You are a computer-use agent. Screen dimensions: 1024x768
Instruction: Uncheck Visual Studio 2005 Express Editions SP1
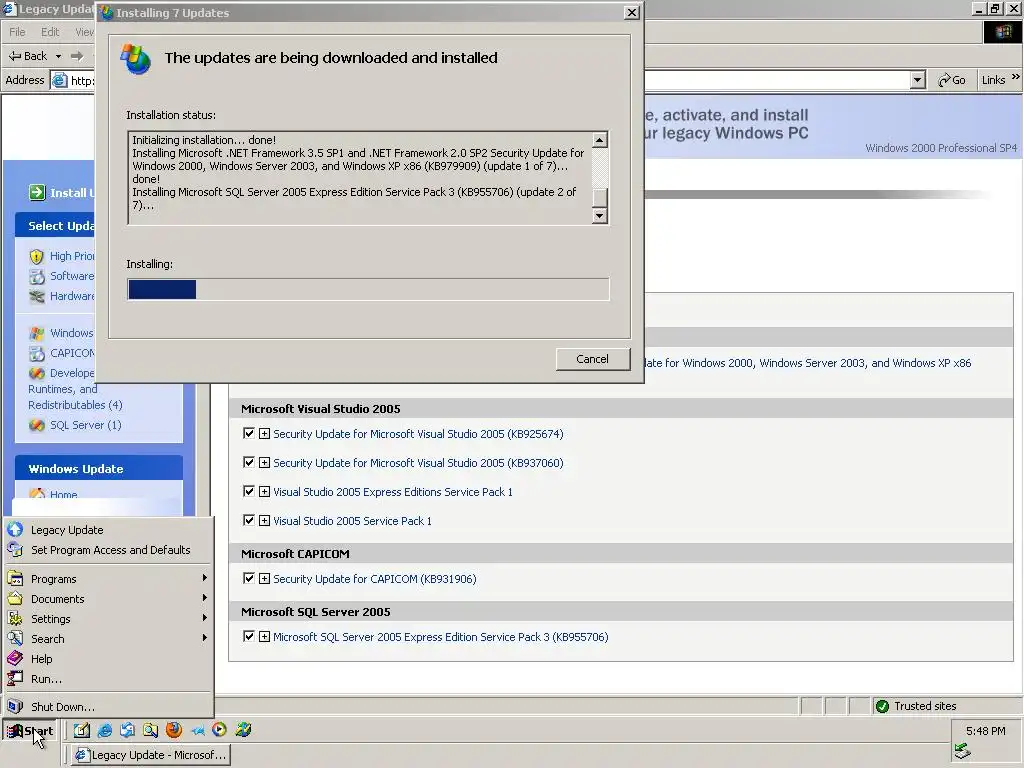[248, 491]
